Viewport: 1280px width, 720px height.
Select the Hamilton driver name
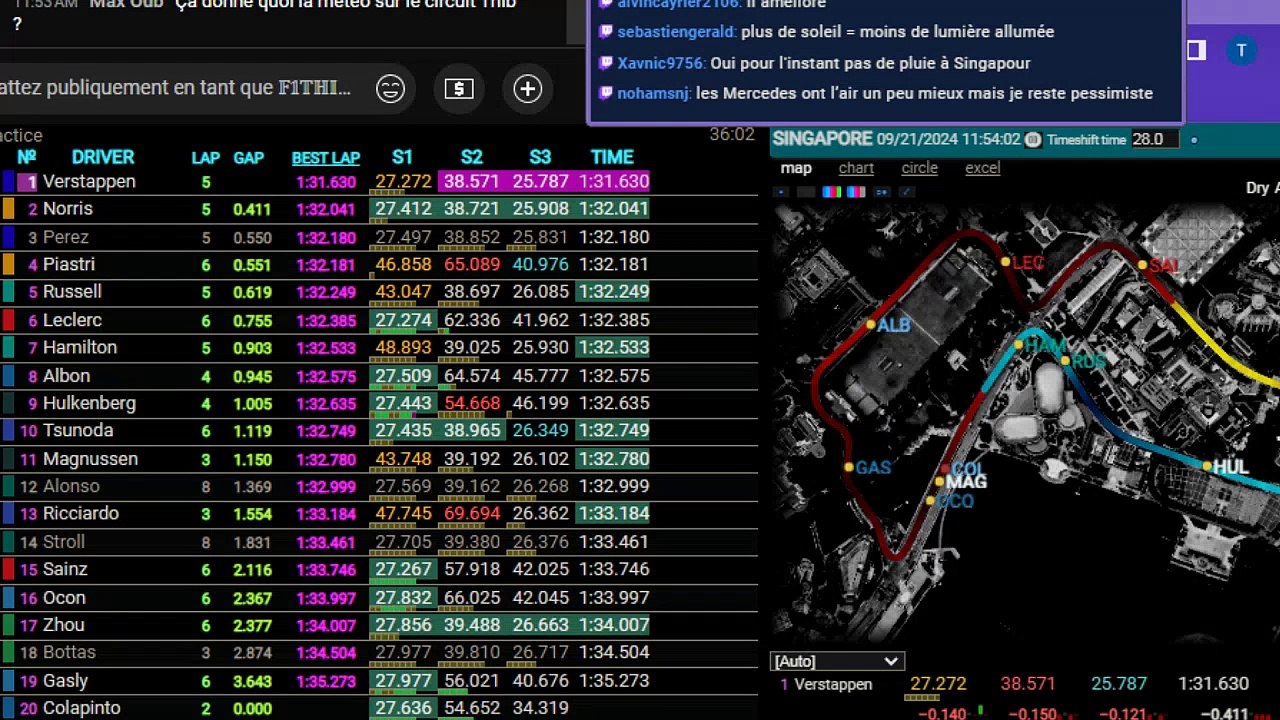coord(80,348)
